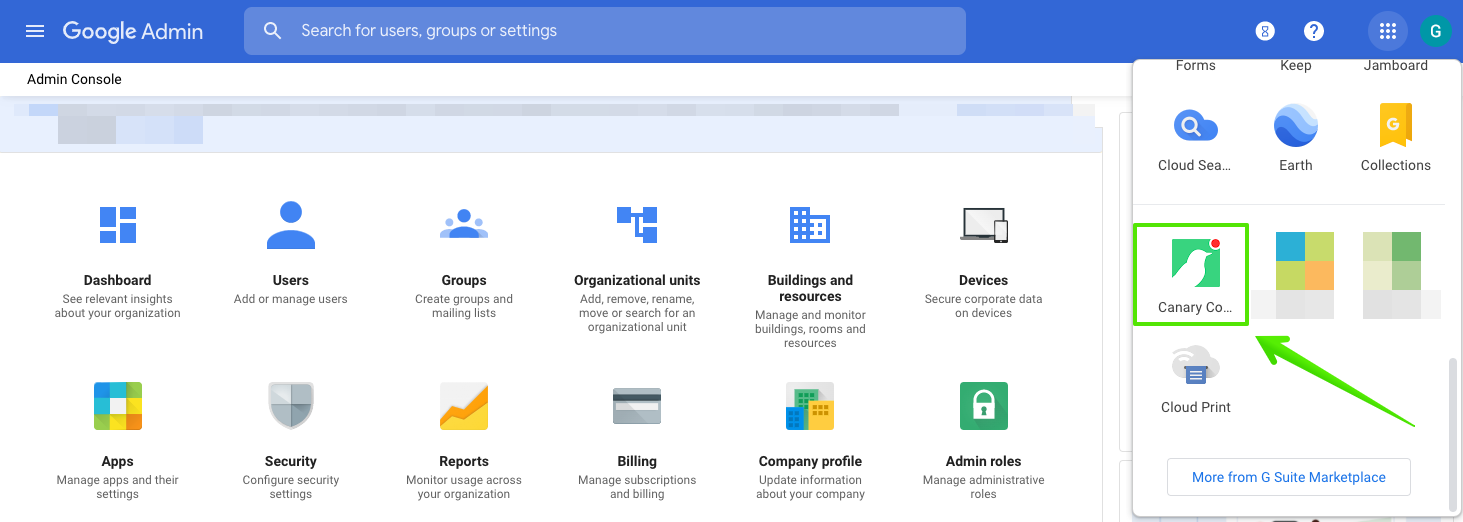Click the Dashboard title text
1463x522 pixels.
(118, 280)
